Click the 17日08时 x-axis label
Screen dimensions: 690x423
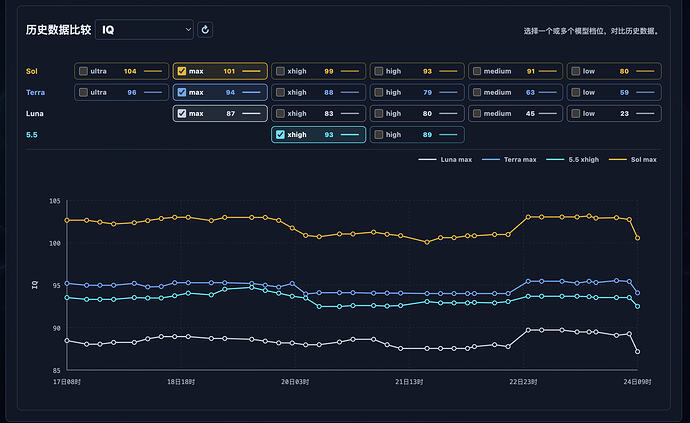coord(67,382)
